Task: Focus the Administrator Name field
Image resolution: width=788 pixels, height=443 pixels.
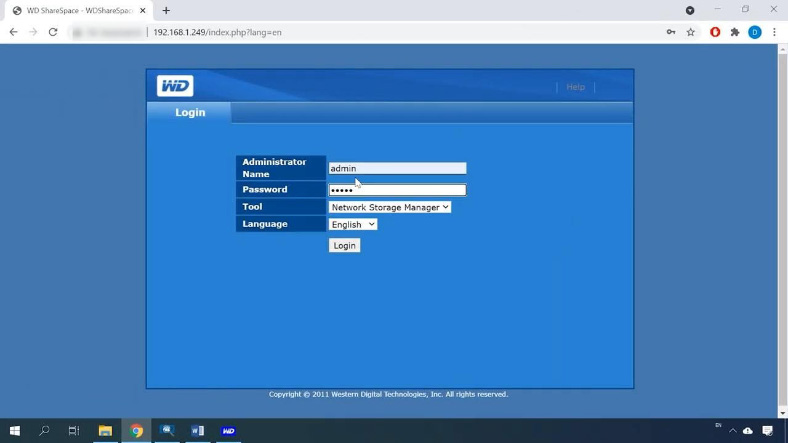Action: pyautogui.click(x=397, y=168)
